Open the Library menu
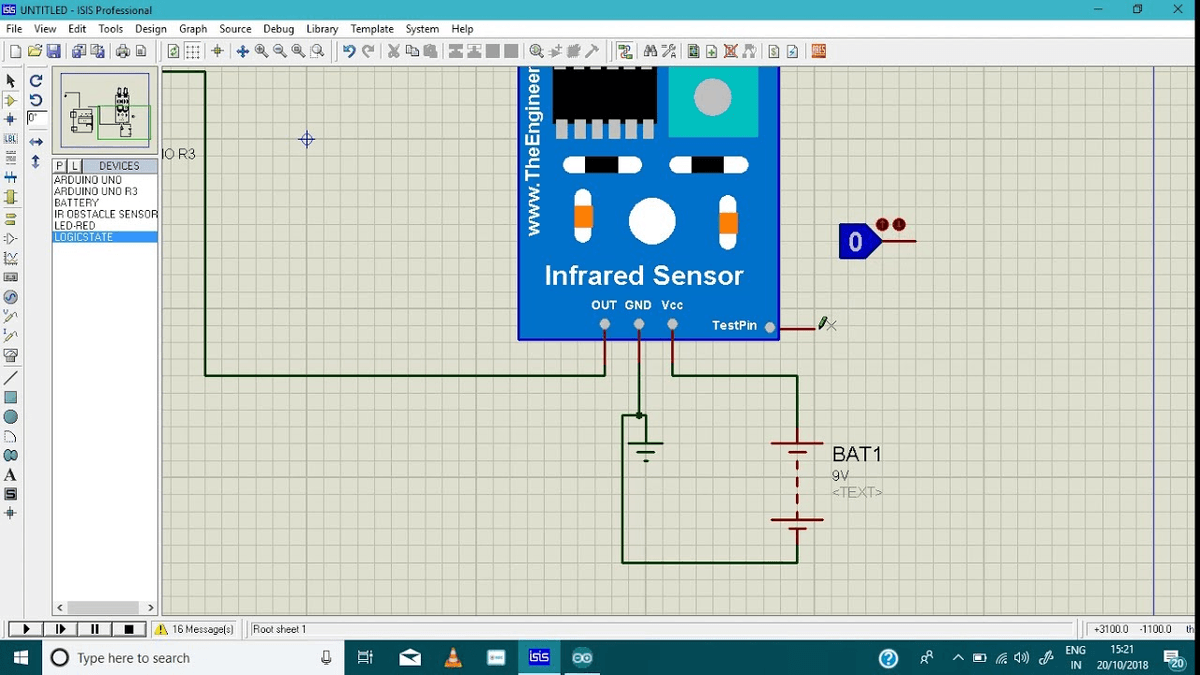Screen dimensions: 1200x675 (322, 29)
